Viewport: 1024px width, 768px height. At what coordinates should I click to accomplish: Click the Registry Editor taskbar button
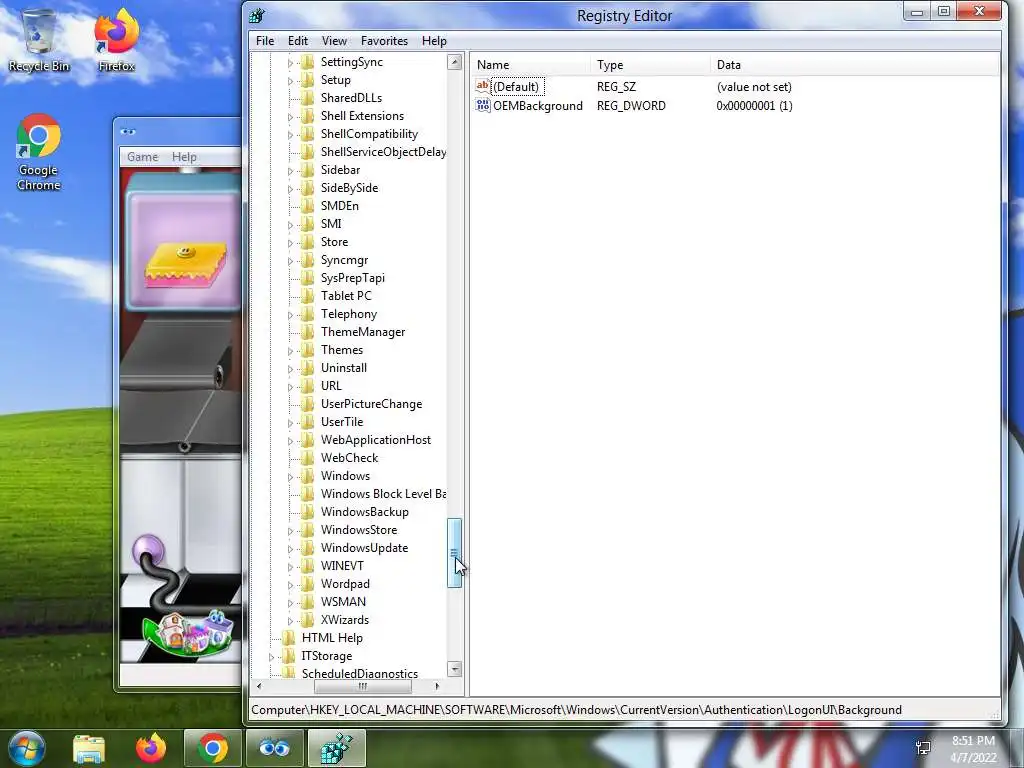tap(336, 748)
